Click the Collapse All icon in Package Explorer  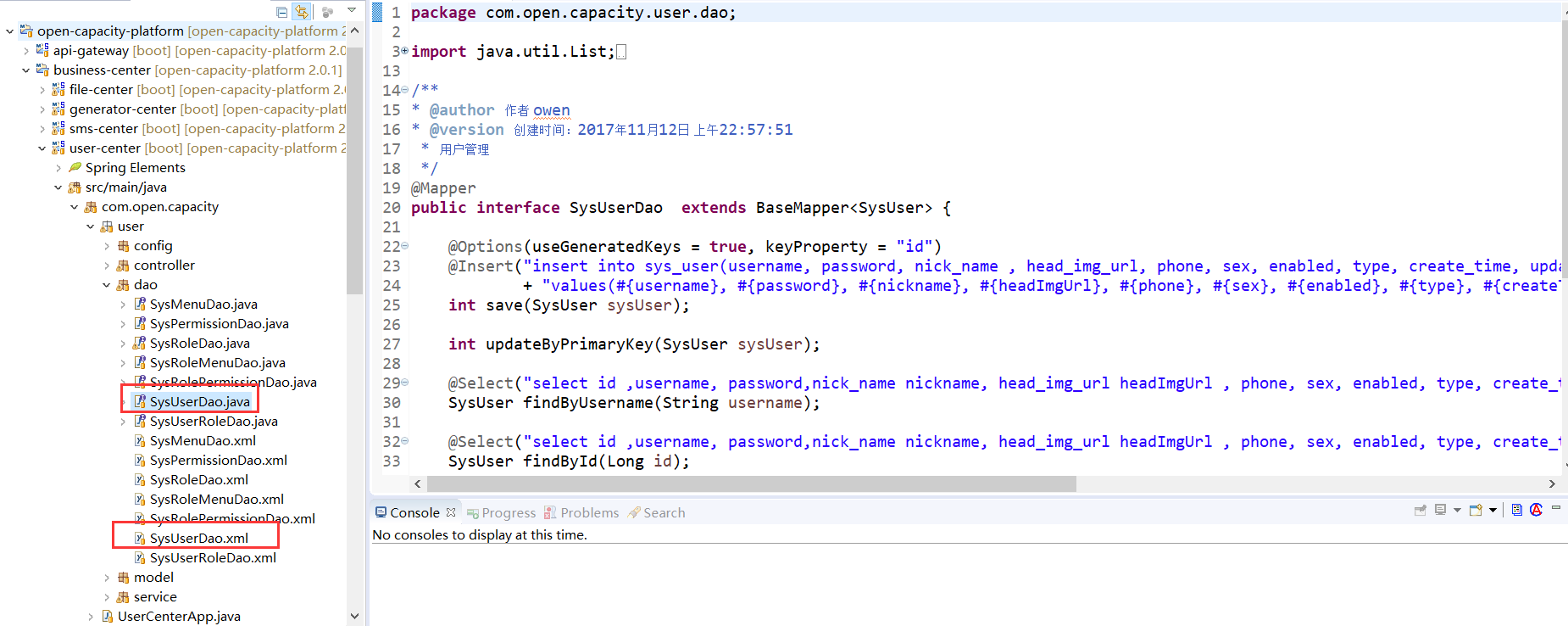(282, 12)
